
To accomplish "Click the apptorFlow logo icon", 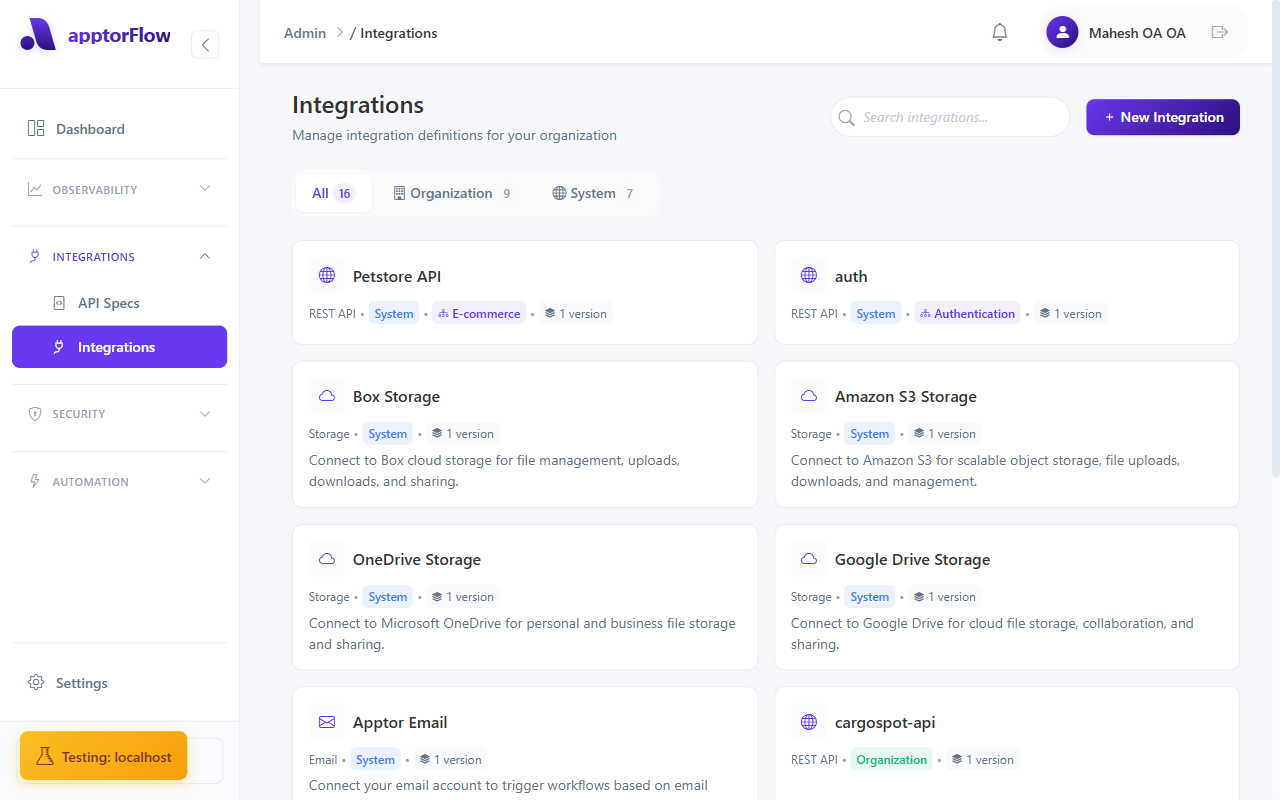I will point(38,34).
